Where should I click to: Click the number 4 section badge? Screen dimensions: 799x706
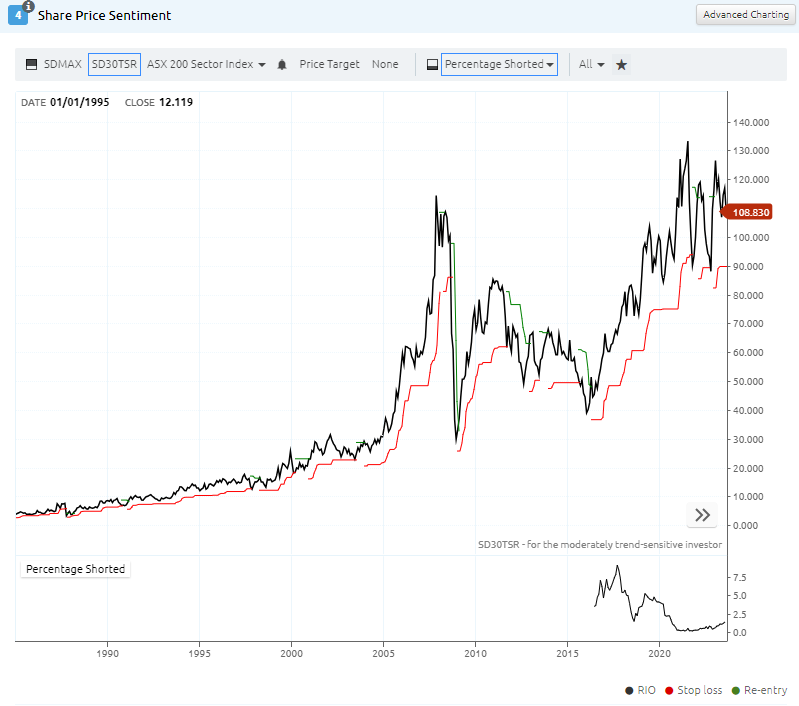(18, 17)
